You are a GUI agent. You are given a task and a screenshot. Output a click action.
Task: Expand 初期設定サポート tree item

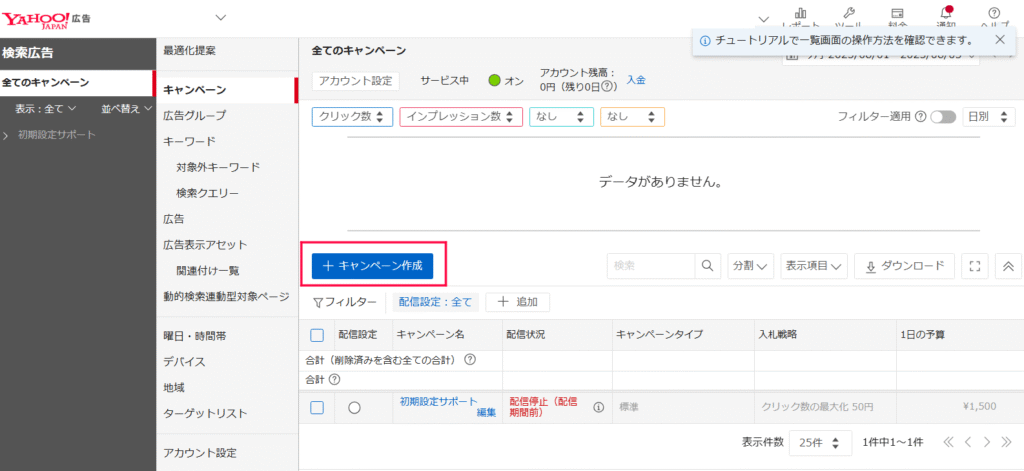point(7,135)
